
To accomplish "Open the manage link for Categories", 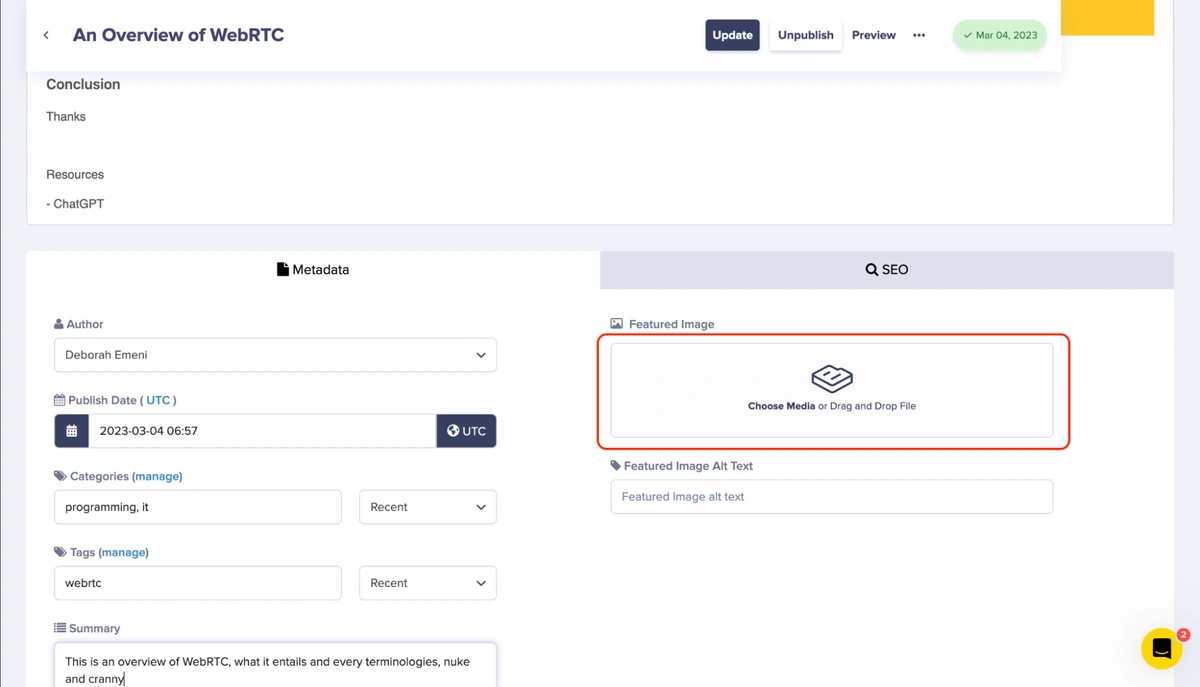I will click(157, 477).
